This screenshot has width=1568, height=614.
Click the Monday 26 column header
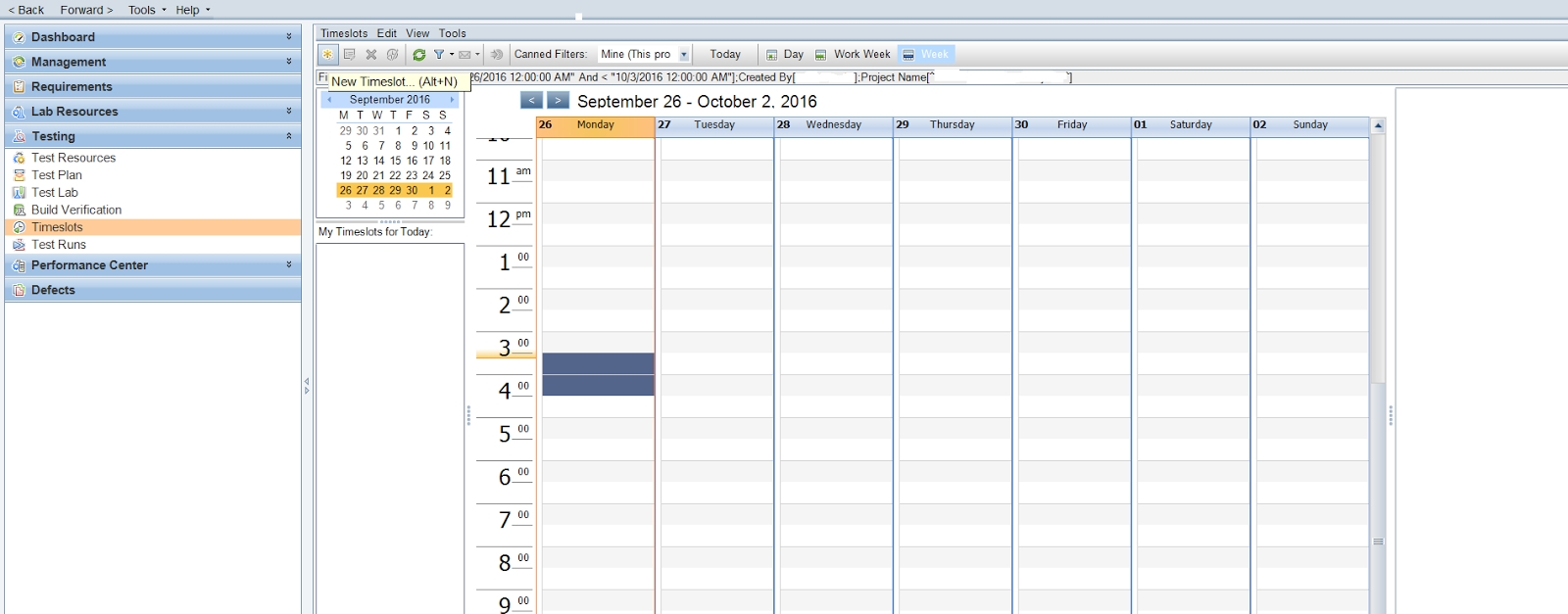click(x=596, y=125)
